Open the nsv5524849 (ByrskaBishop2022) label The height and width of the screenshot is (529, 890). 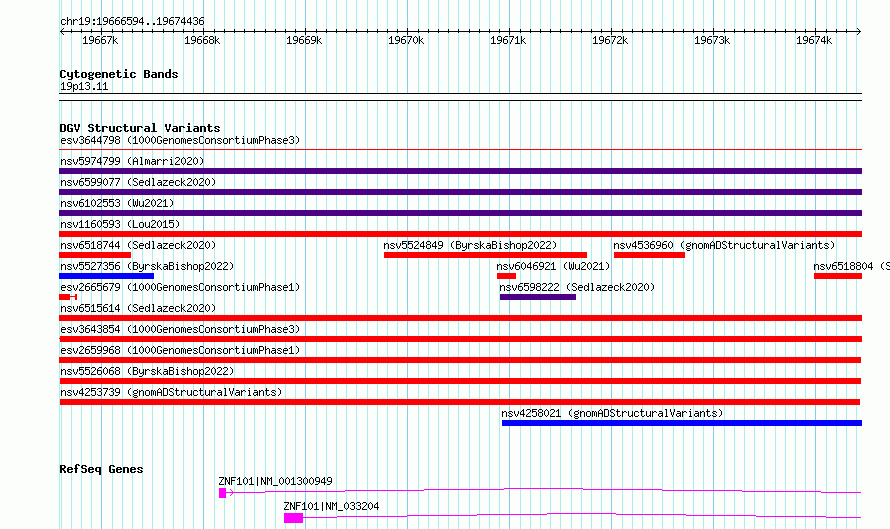(x=470, y=245)
